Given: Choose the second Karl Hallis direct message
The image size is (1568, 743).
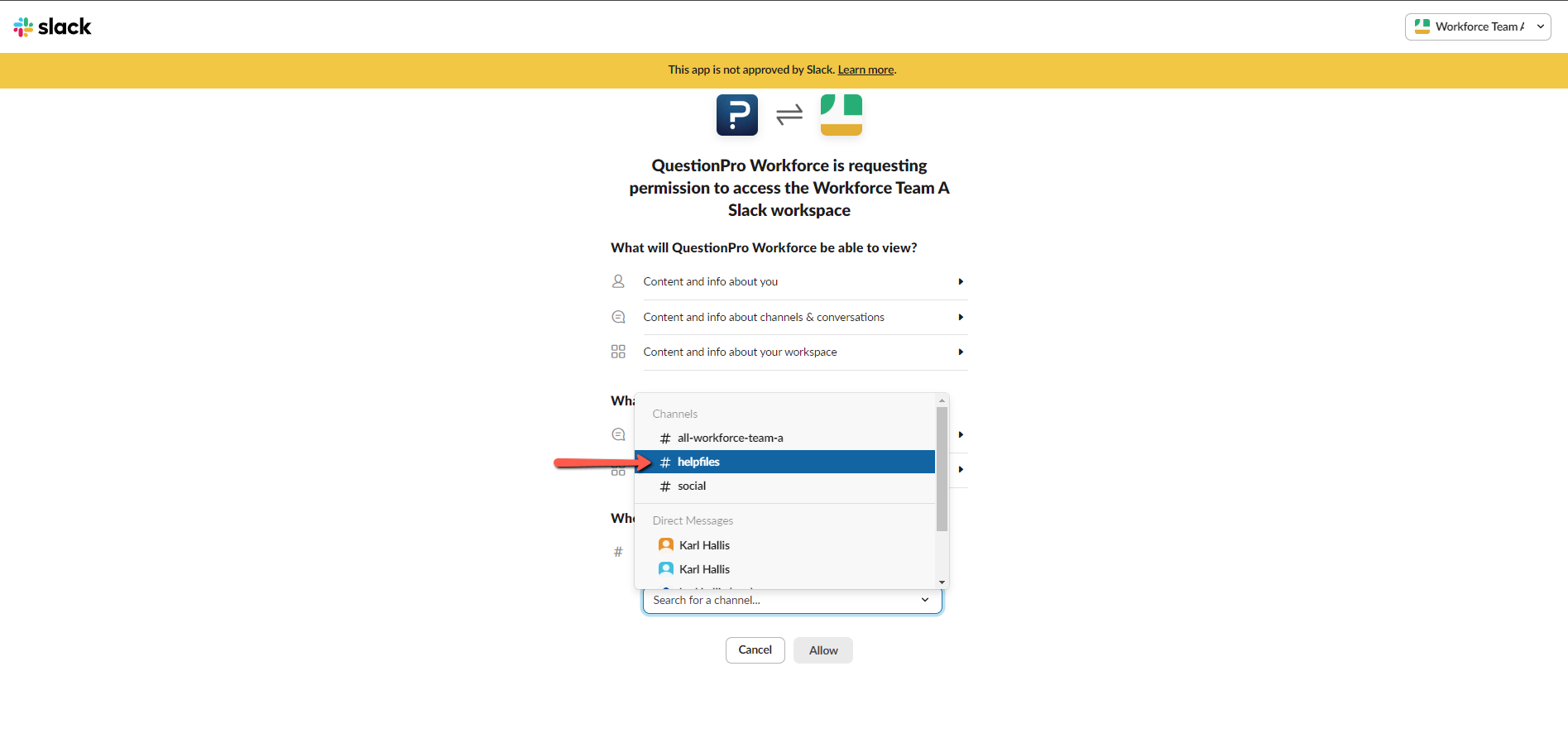Looking at the screenshot, I should [x=784, y=569].
